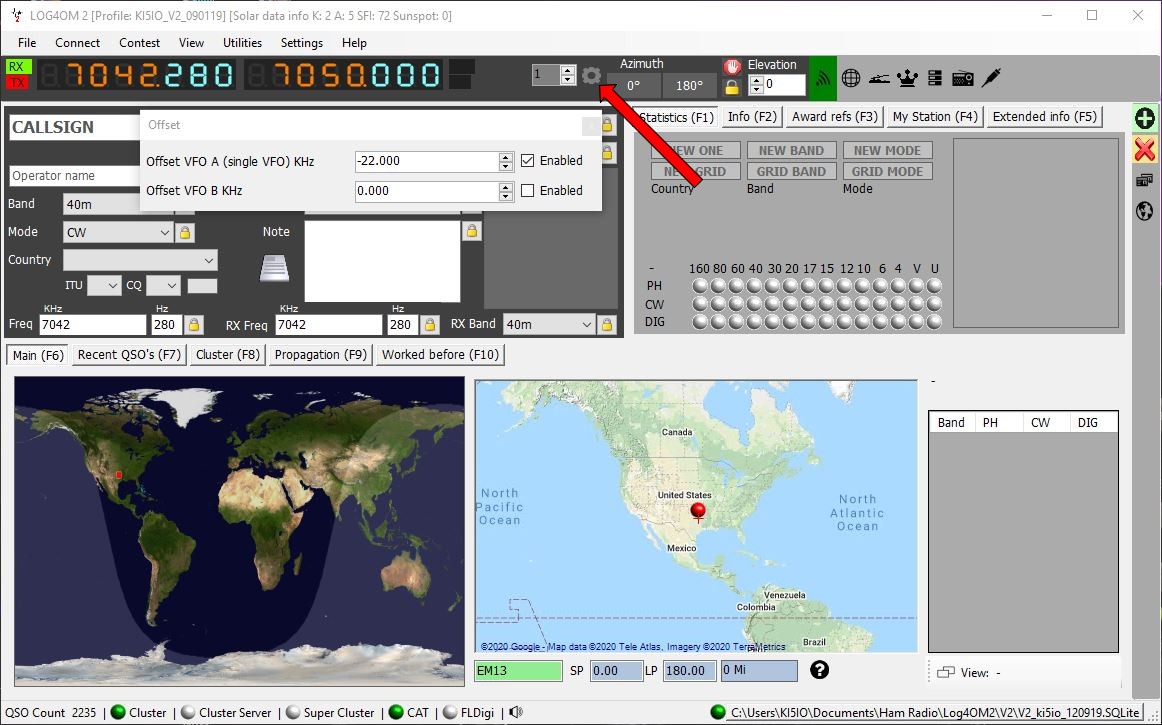The image size is (1162, 725).
Task: Toggle the lock beside the Note field
Action: click(471, 231)
